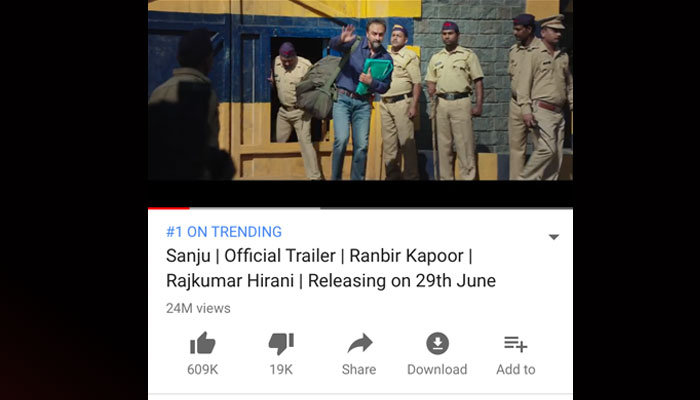
Task: Click the 24M views text
Action: point(198,308)
